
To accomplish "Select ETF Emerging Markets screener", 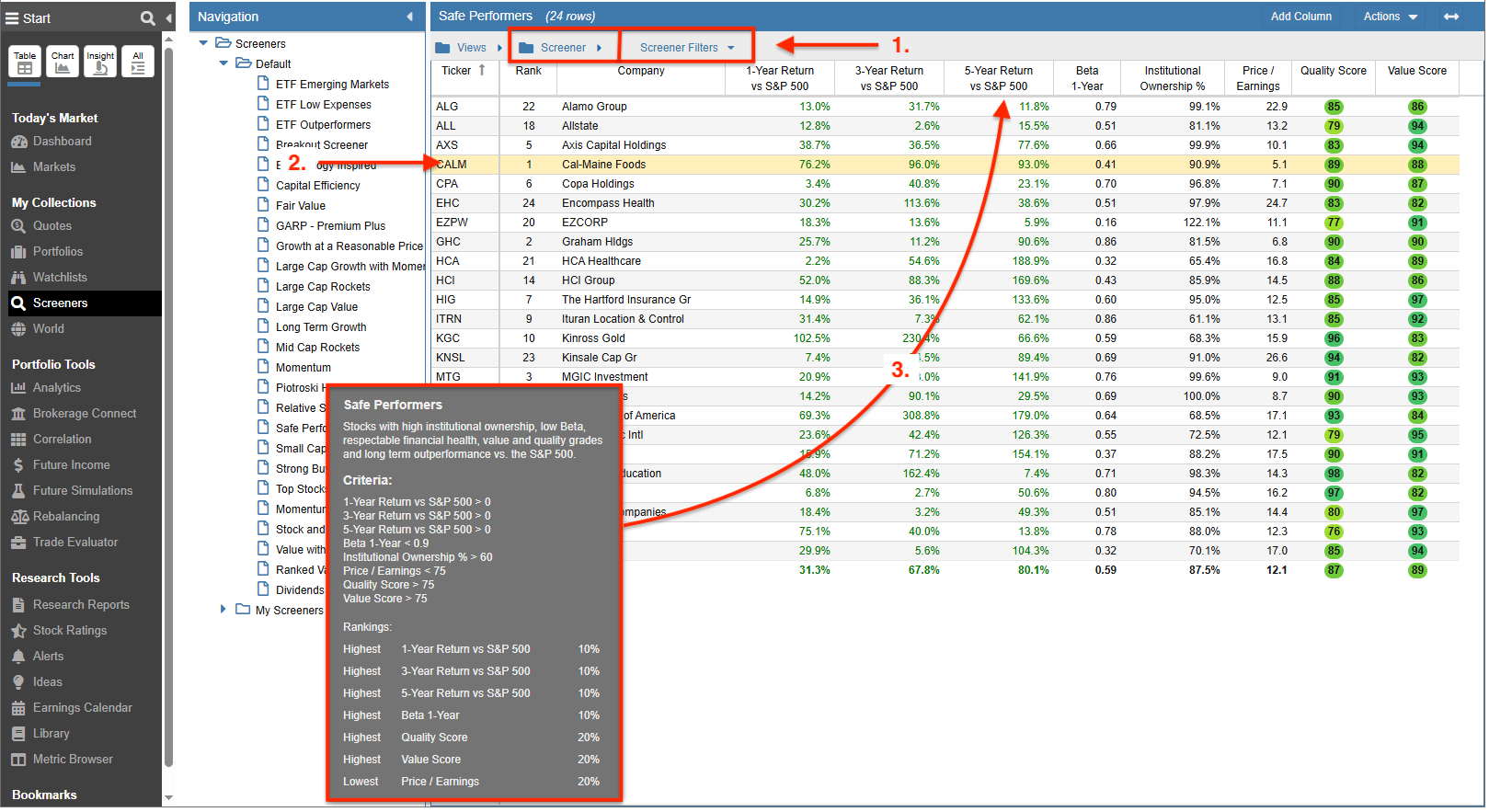I will click(x=332, y=85).
